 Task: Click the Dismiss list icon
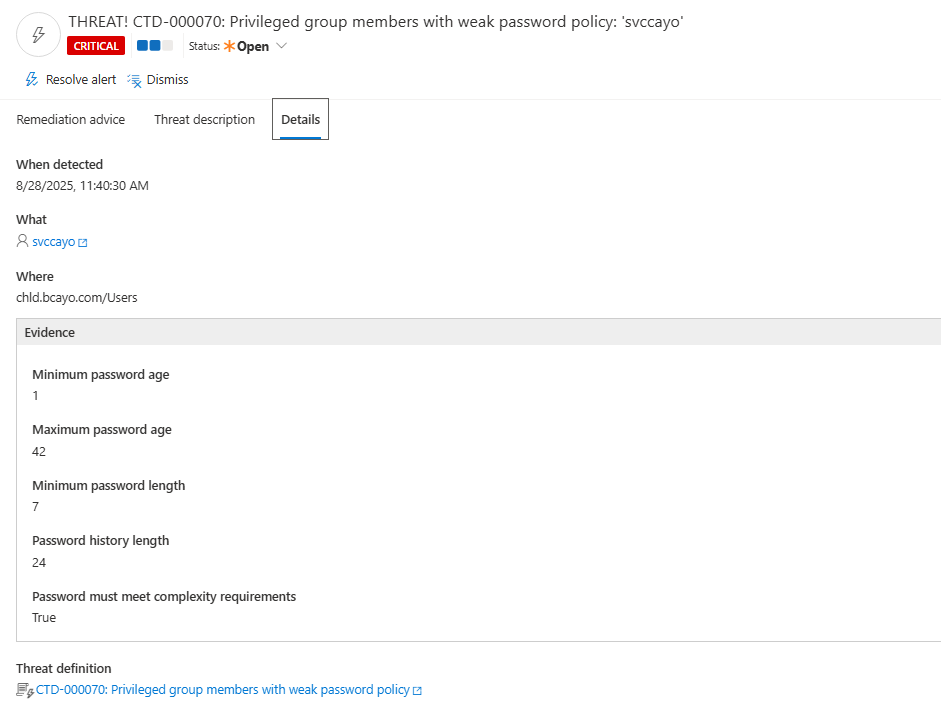coord(135,80)
